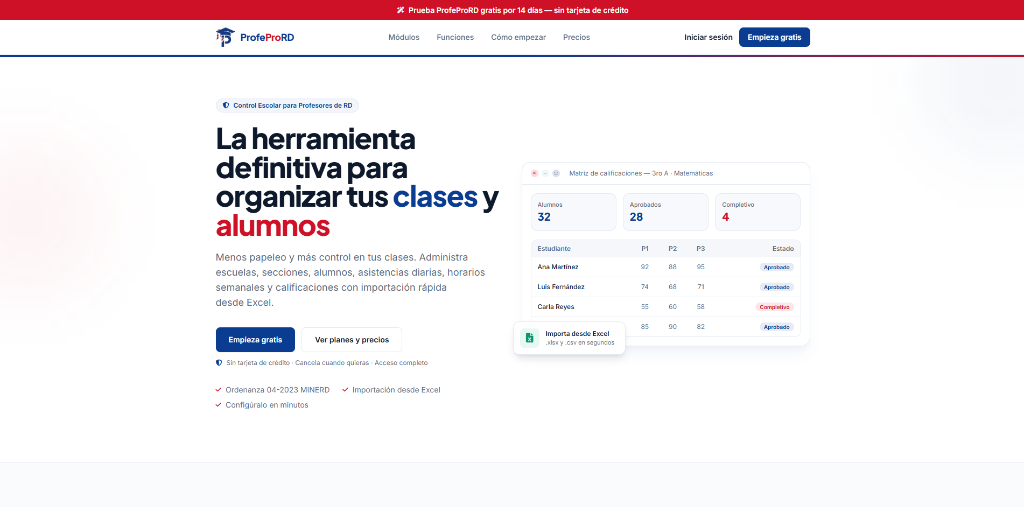Click the grade 95 in column P3
Image resolution: width=1024 pixels, height=507 pixels.
[701, 267]
